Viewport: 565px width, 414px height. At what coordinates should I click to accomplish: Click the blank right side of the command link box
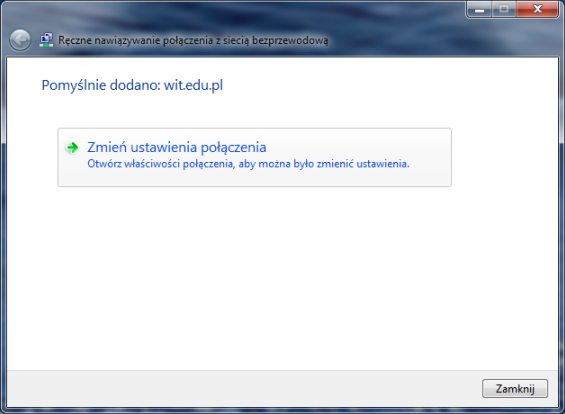coord(431,157)
